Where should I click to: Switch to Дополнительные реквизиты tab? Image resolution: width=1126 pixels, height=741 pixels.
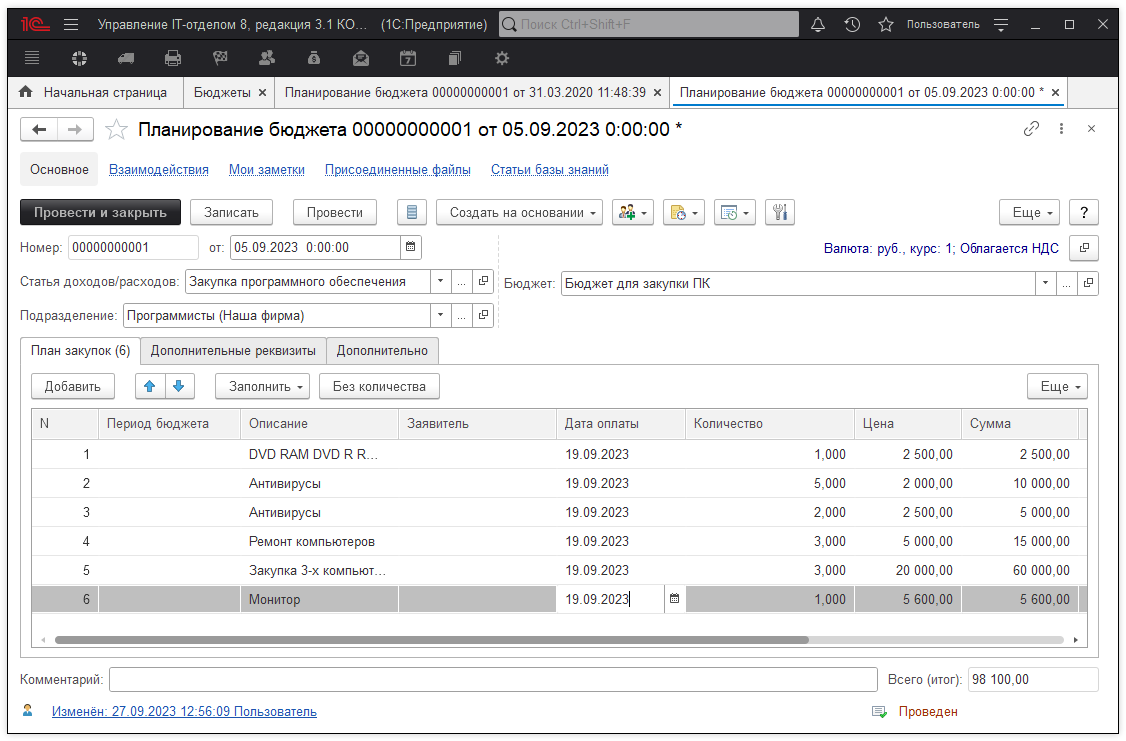233,351
